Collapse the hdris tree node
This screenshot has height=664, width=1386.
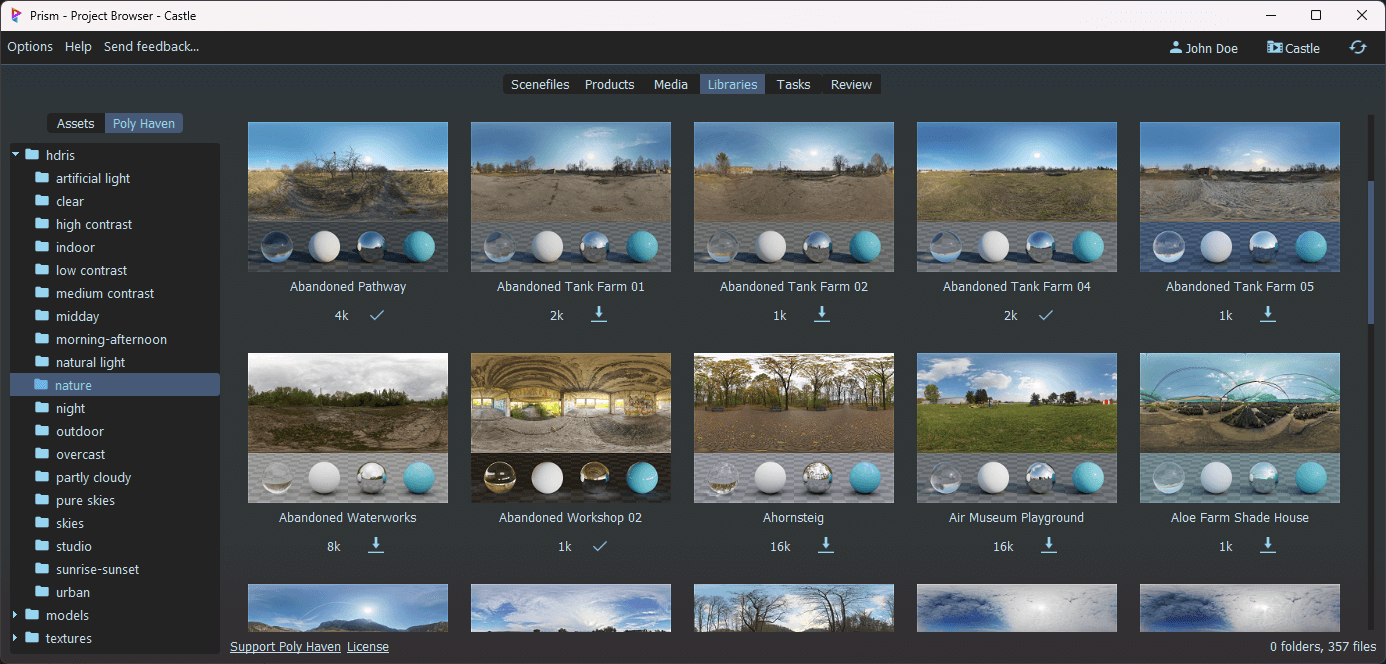15,155
